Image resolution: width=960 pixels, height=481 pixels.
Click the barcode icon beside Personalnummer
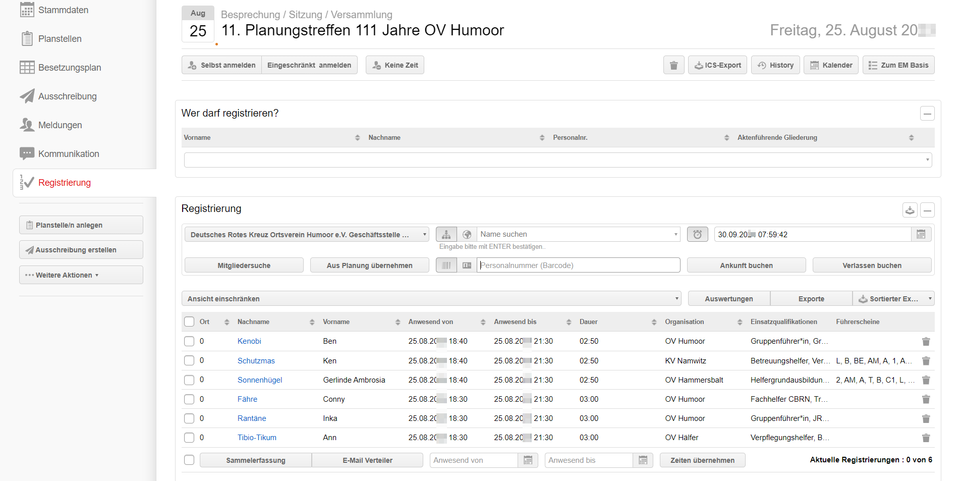tap(446, 265)
